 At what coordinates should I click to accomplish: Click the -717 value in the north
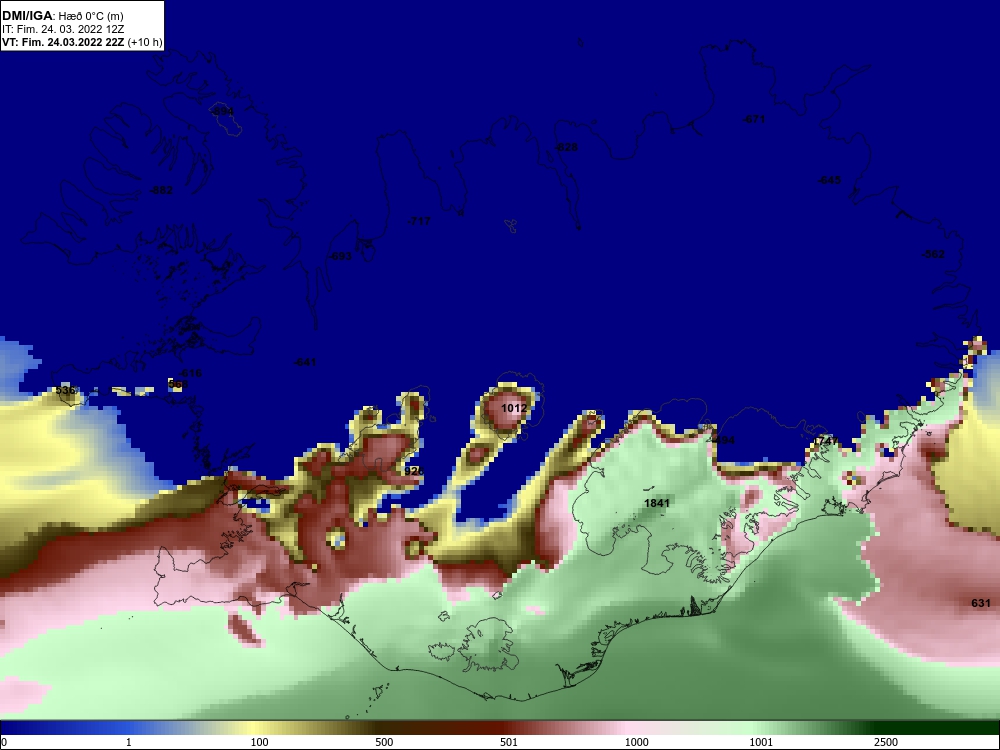click(x=419, y=221)
